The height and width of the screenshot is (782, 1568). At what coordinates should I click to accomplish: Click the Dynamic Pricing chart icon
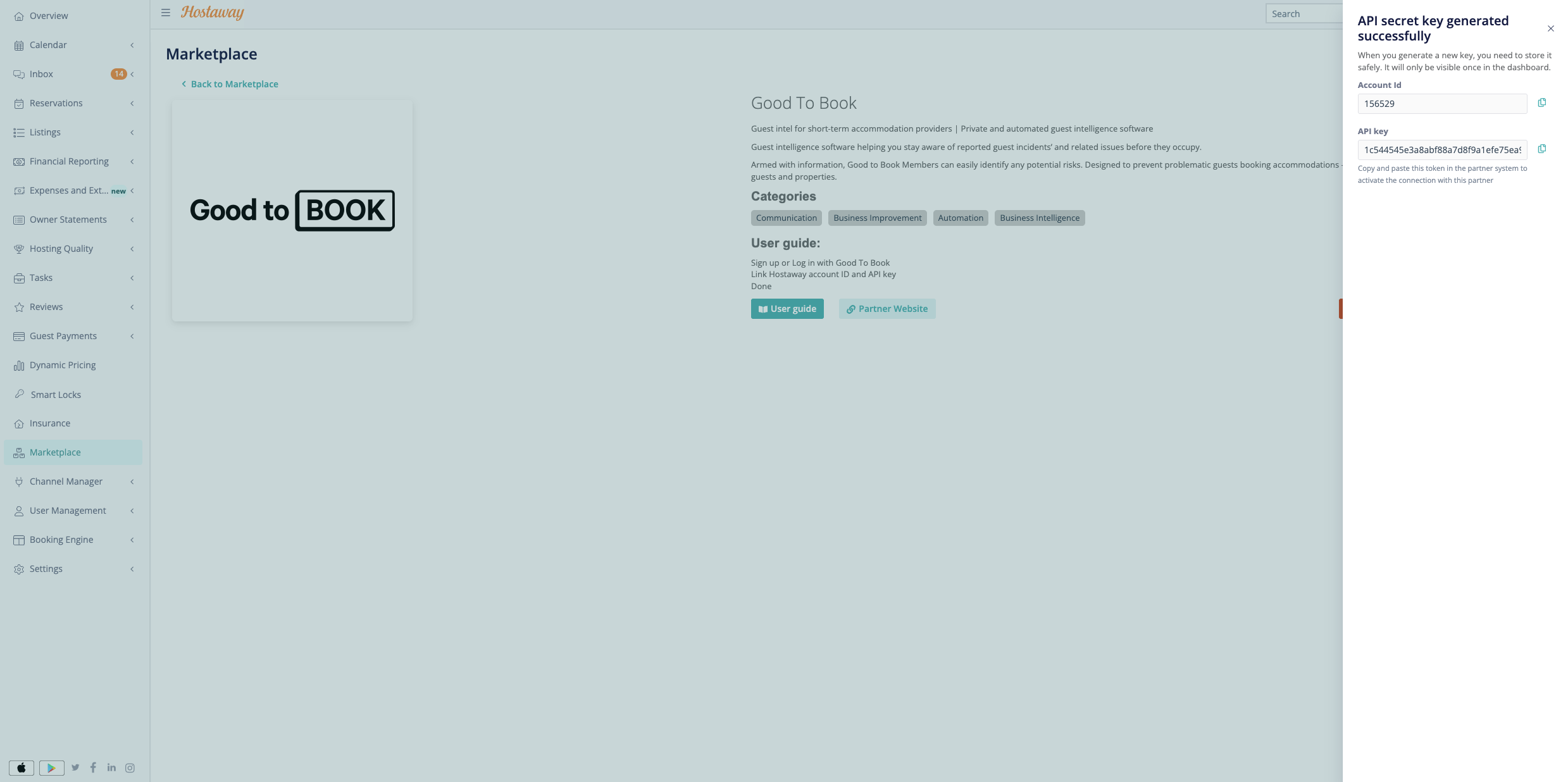pyautogui.click(x=19, y=365)
